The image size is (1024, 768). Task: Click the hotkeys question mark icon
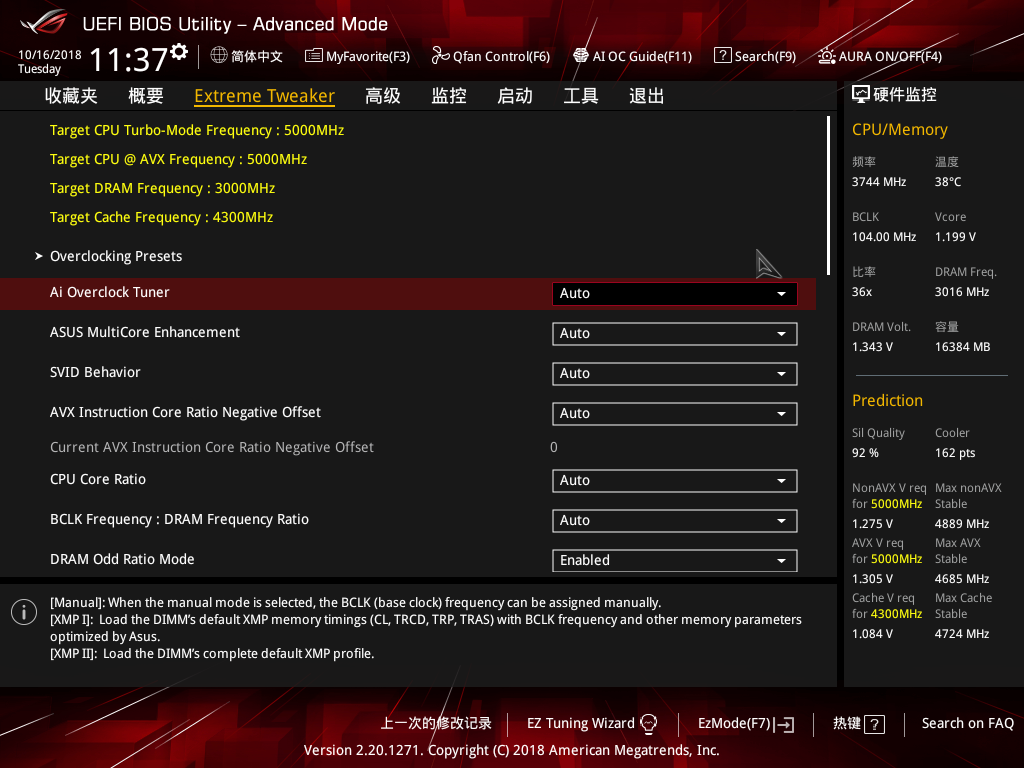pos(874,724)
